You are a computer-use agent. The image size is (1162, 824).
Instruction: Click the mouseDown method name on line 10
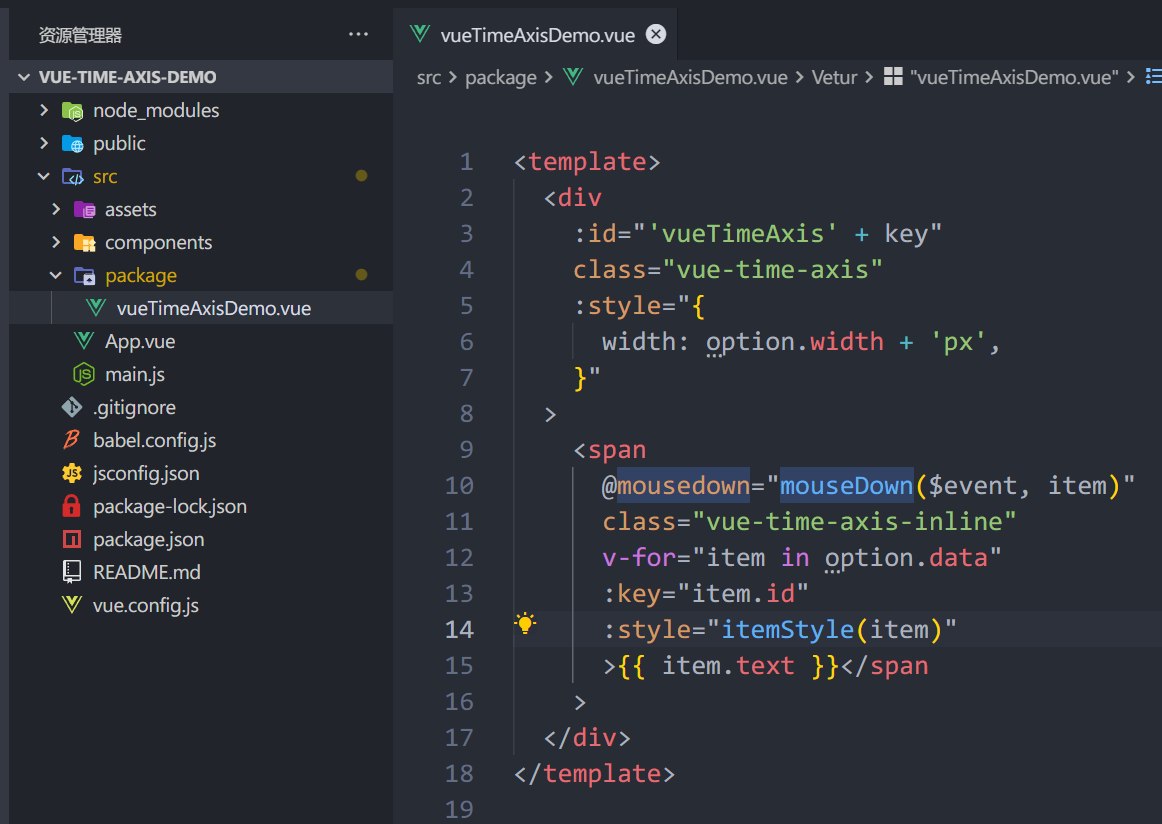846,485
